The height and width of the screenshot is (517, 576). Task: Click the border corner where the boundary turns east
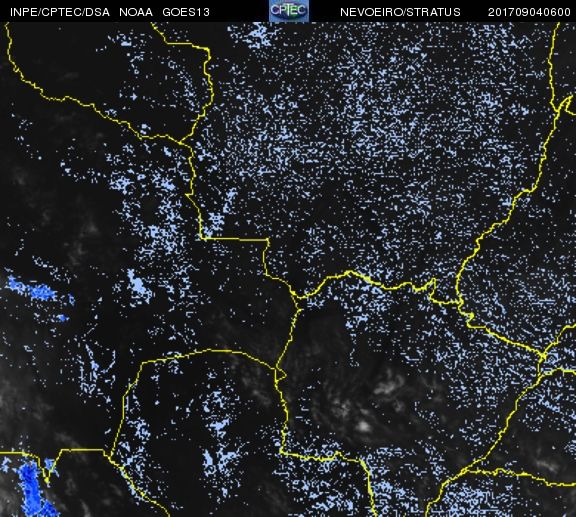point(203,238)
